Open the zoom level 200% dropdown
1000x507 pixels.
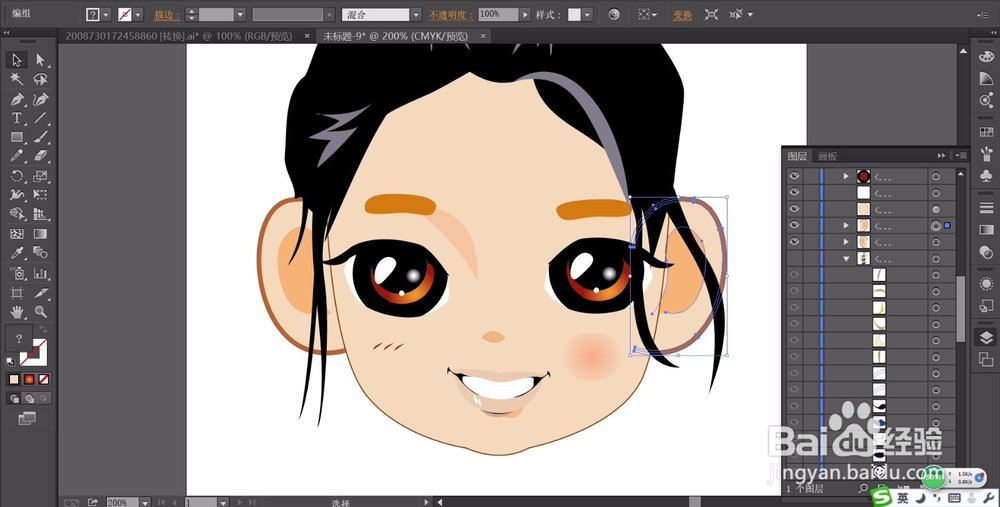[145, 503]
